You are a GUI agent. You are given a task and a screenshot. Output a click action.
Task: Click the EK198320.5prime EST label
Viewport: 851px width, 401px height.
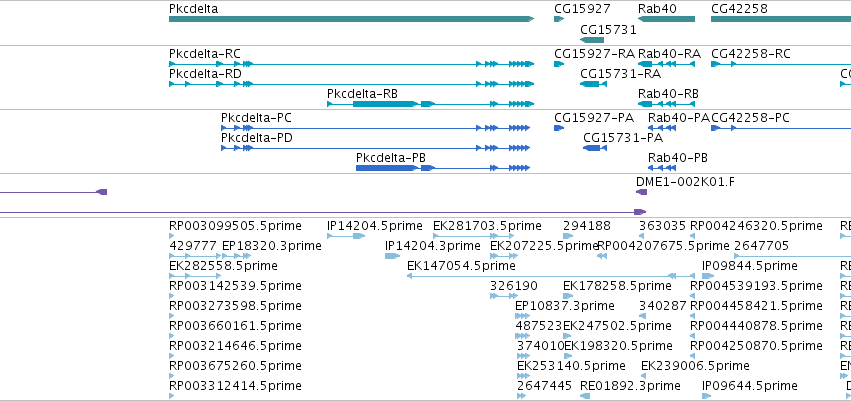click(x=618, y=346)
